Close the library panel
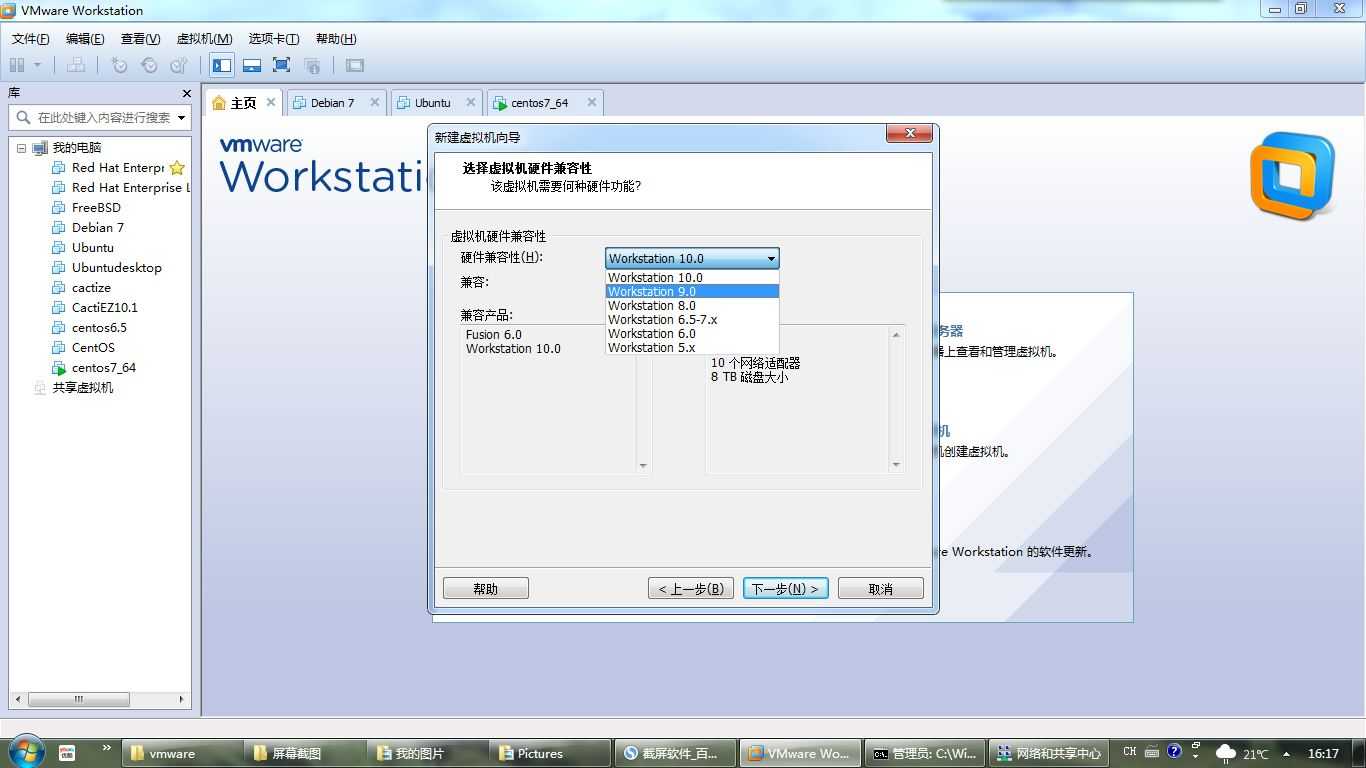The height and width of the screenshot is (768, 1366). pyautogui.click(x=186, y=93)
